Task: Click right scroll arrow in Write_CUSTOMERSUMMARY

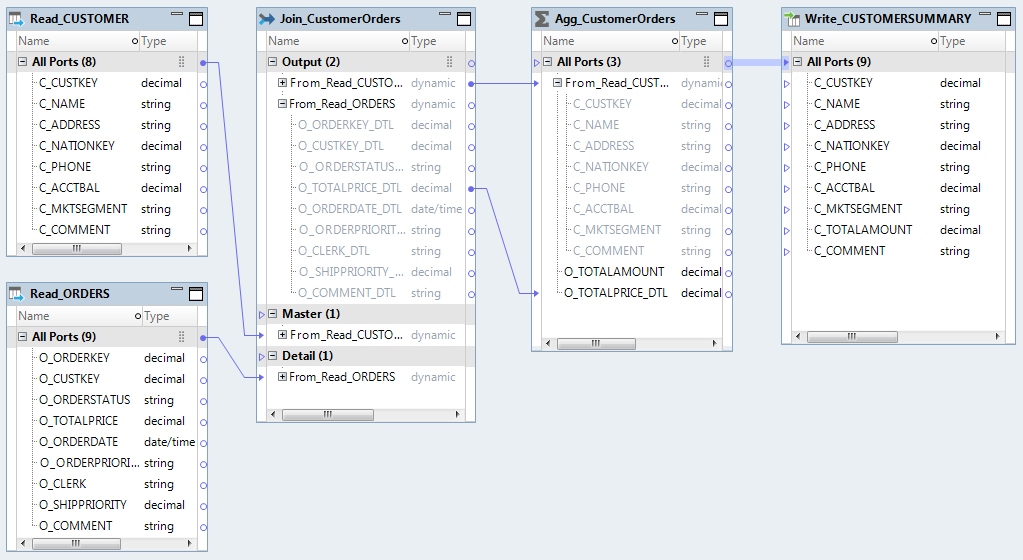Action: tap(998, 337)
